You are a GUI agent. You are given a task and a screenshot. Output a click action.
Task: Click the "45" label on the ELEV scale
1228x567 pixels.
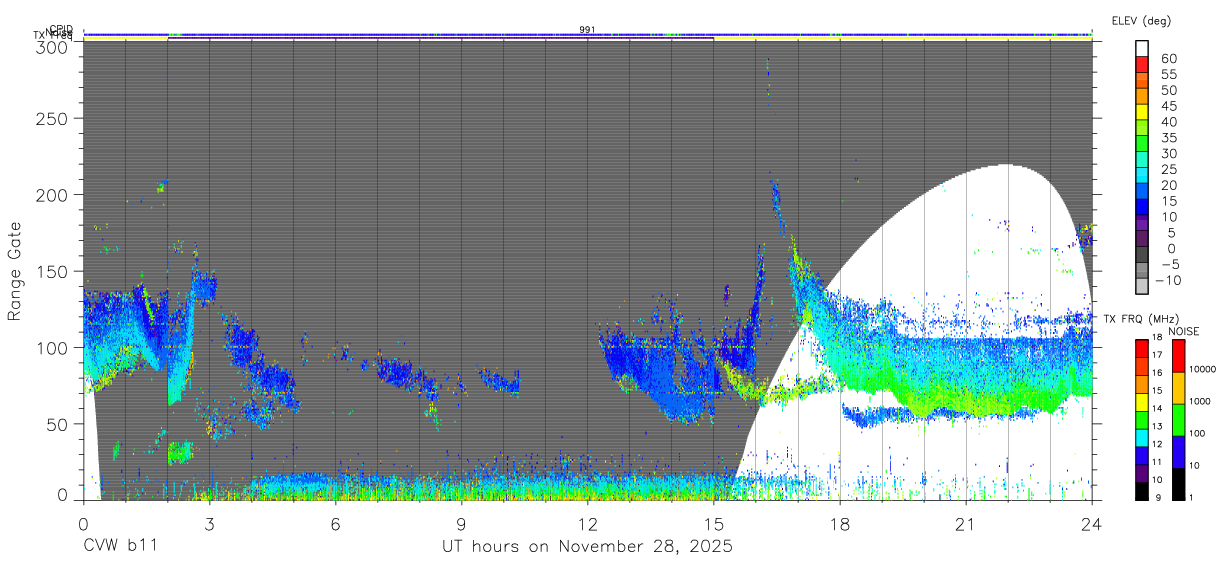coord(1167,106)
